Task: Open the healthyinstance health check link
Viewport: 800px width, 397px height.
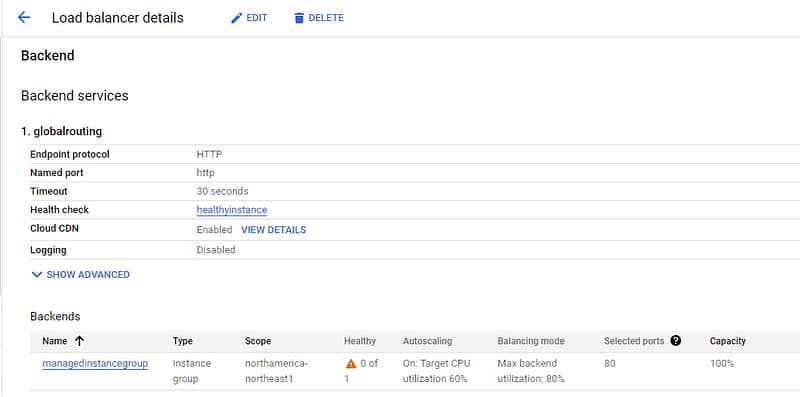Action: point(232,210)
